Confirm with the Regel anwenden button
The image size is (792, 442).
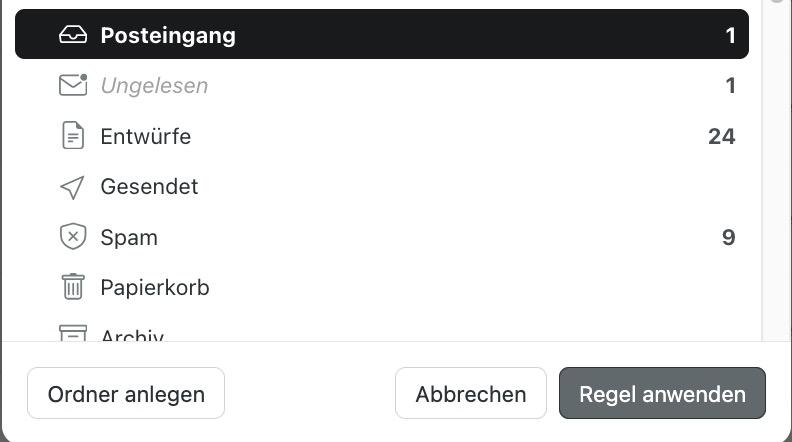point(662,394)
